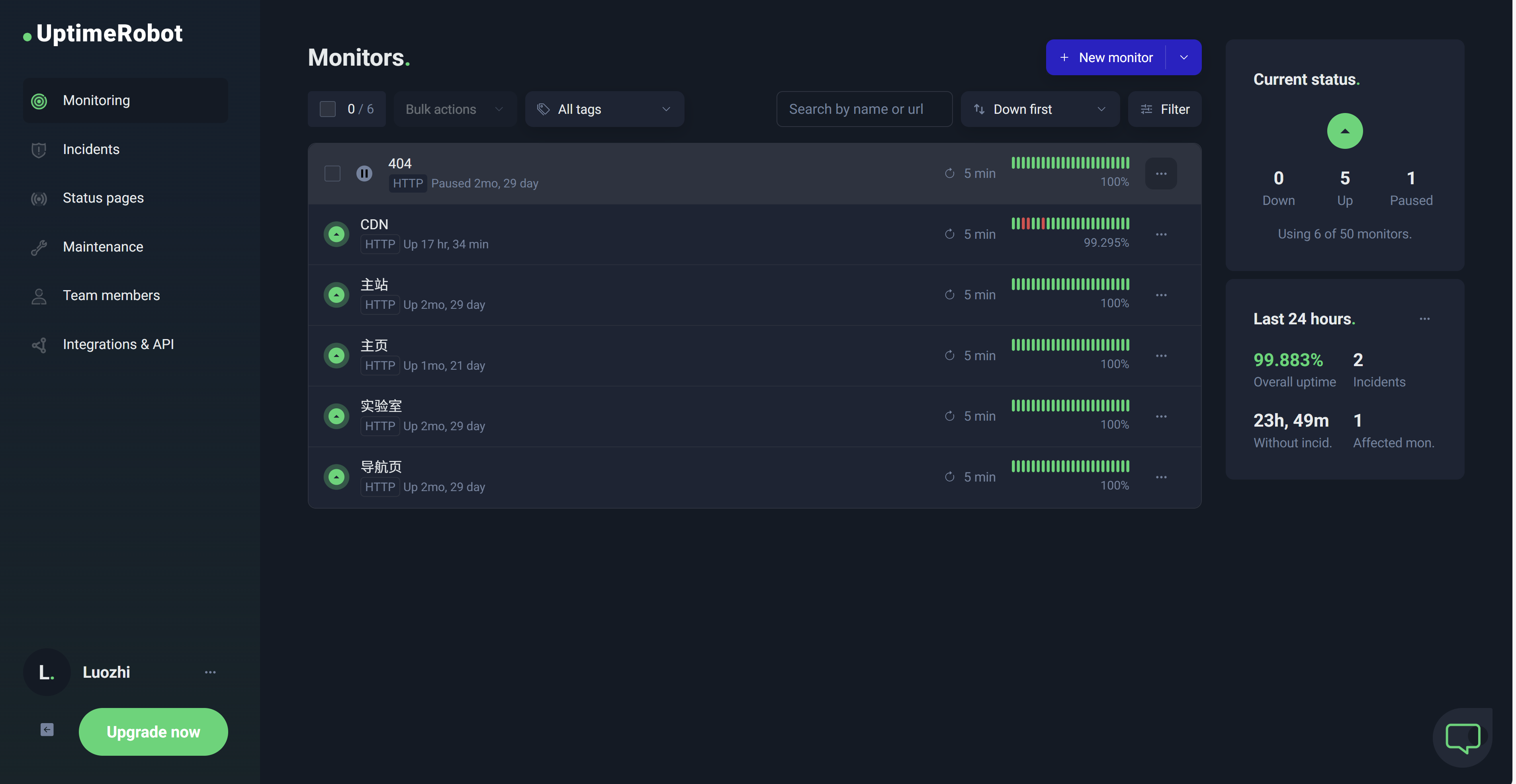The image size is (1516, 784).
Task: Click the Upgrade now button
Action: [153, 731]
